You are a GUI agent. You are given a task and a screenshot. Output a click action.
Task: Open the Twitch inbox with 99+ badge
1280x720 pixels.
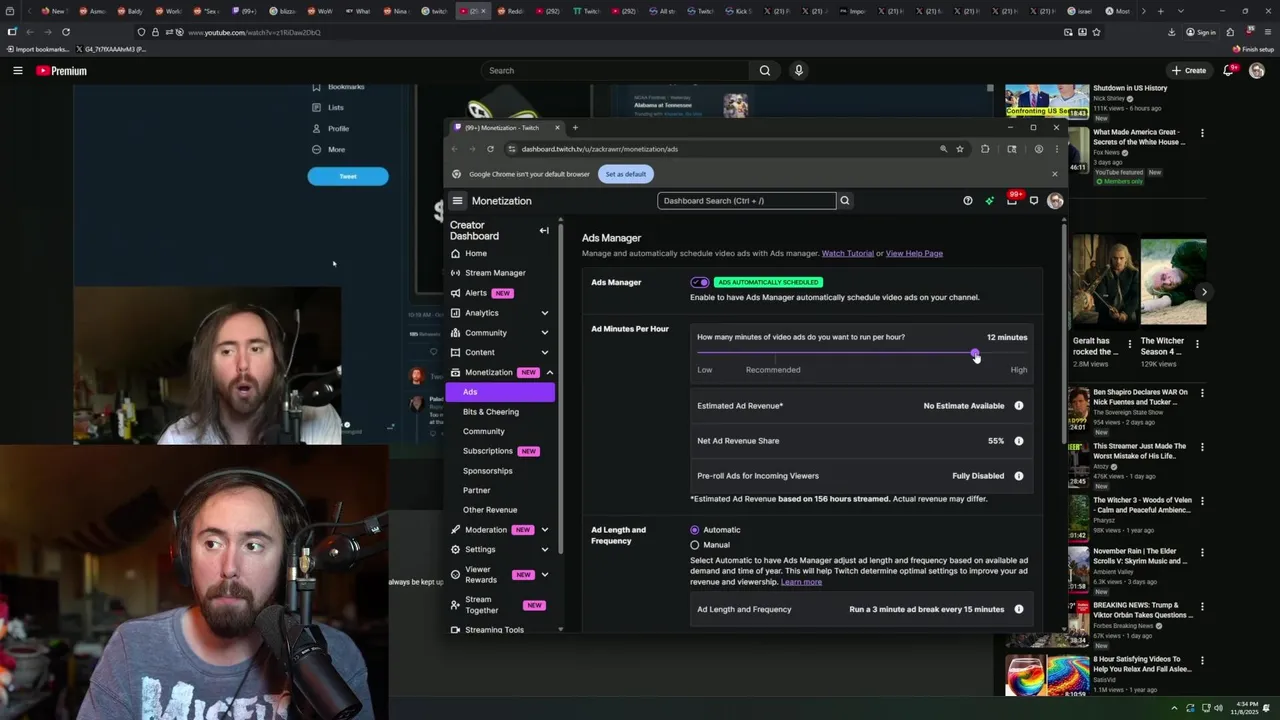point(1012,200)
